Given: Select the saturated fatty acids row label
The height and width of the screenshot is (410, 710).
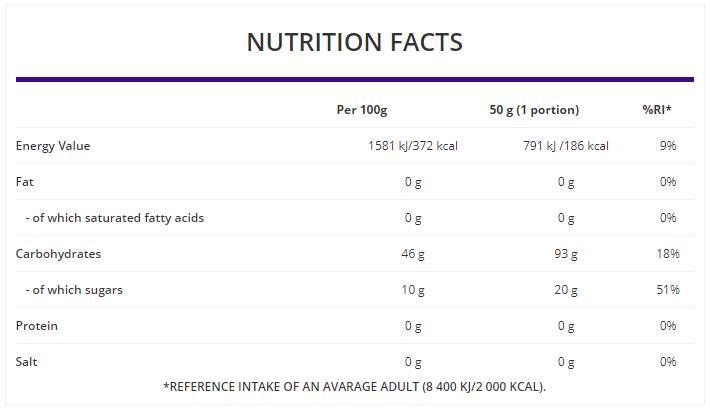Looking at the screenshot, I should click(x=114, y=218).
